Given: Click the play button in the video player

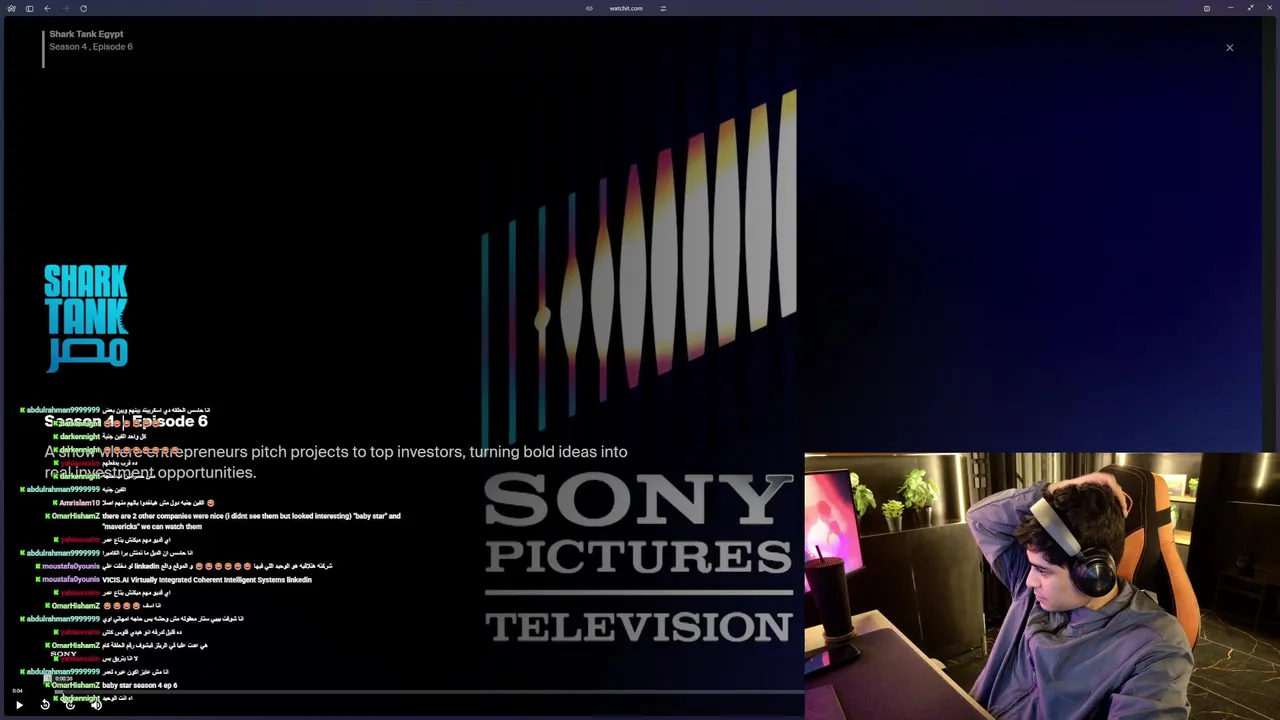Looking at the screenshot, I should click(x=19, y=705).
